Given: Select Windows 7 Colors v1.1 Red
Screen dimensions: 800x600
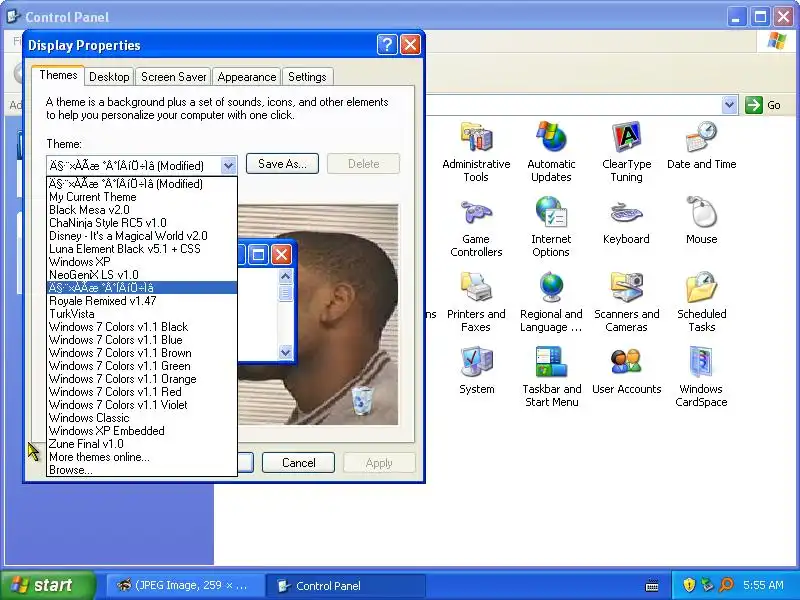Looking at the screenshot, I should [142, 392].
